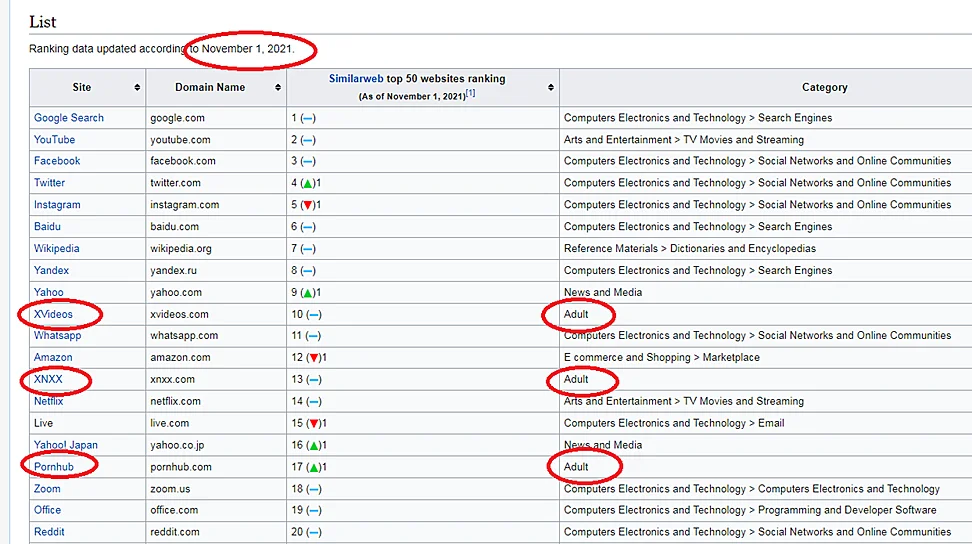The height and width of the screenshot is (544, 972).
Task: Open the Reddit site link
Action: point(49,532)
